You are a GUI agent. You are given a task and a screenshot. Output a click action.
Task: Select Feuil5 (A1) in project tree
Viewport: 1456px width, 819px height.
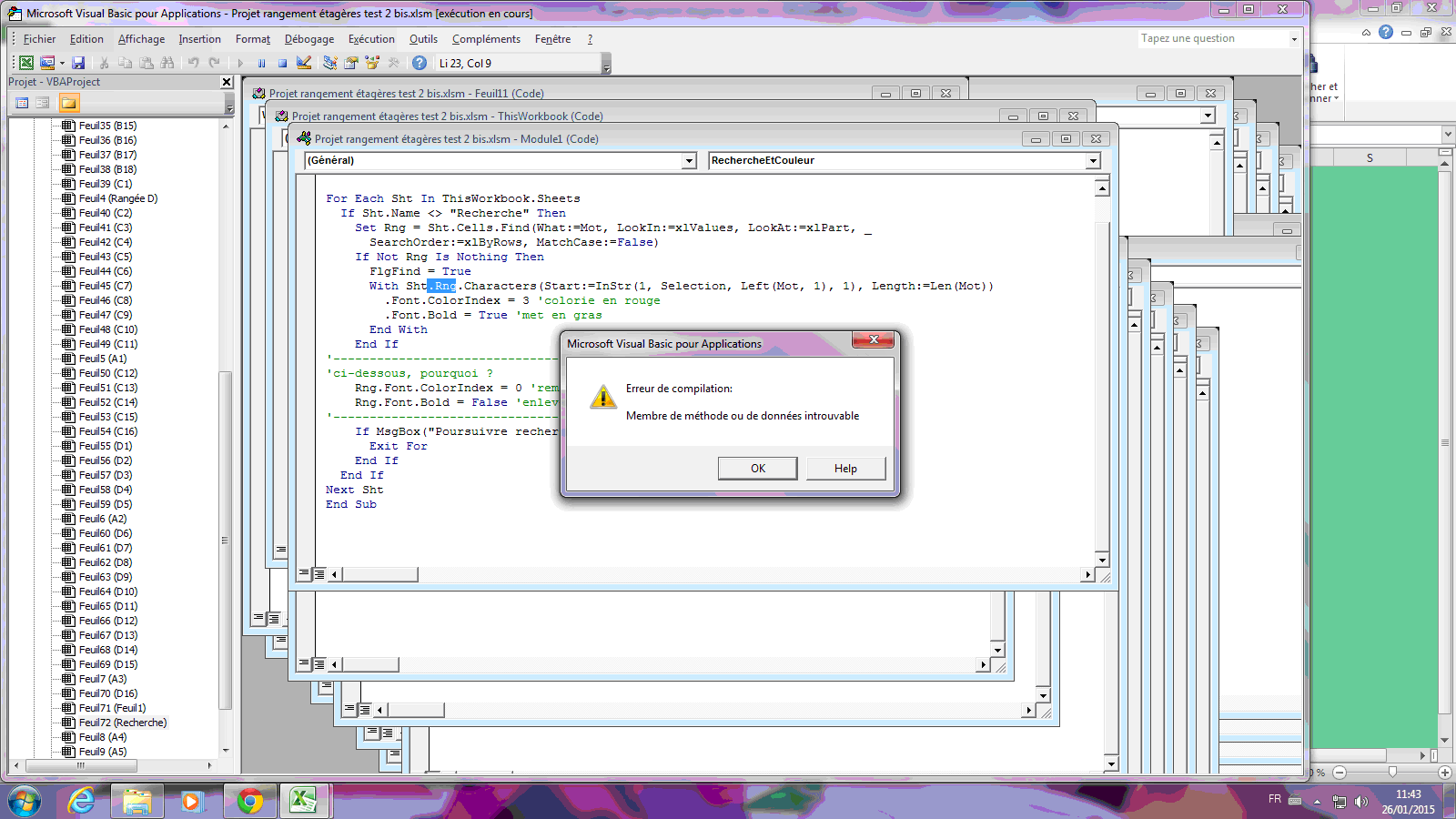coord(103,359)
